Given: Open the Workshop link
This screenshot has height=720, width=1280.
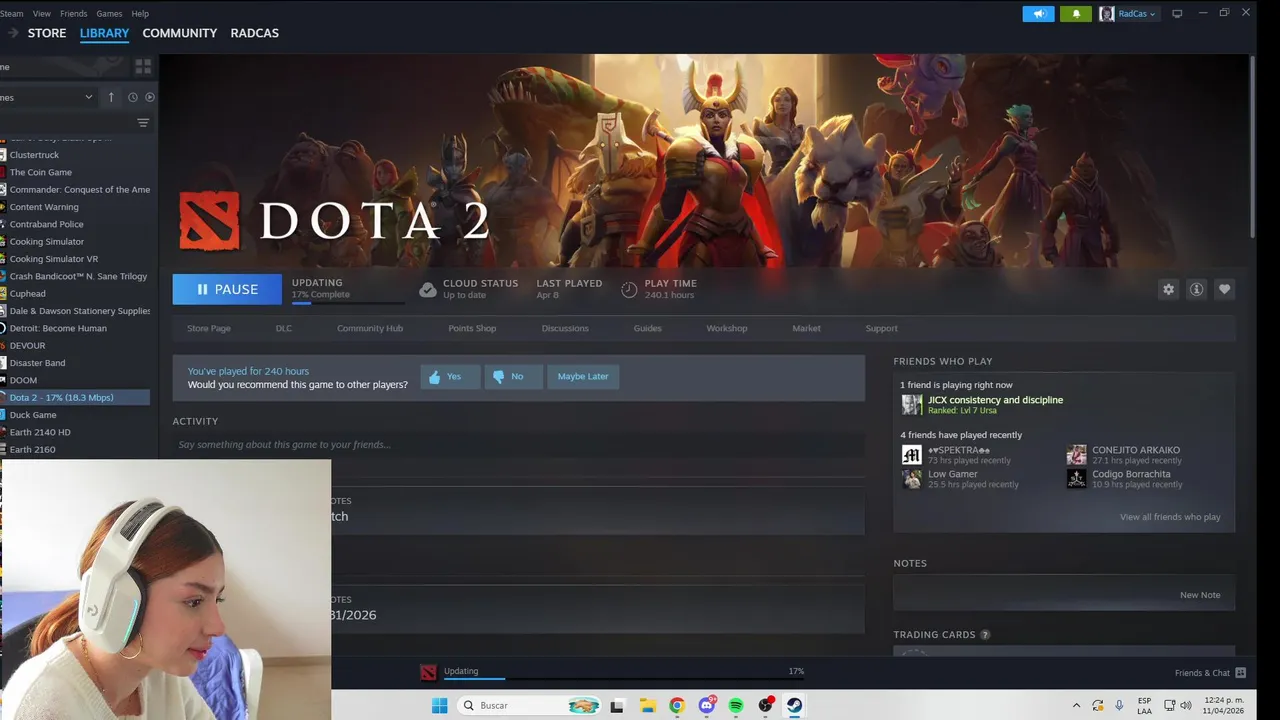Looking at the screenshot, I should 727,328.
